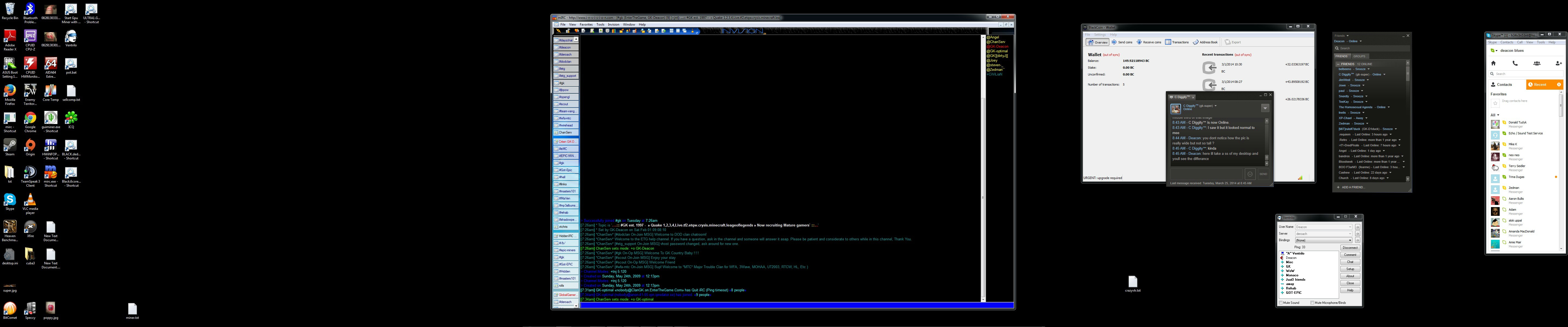Image resolution: width=1568 pixels, height=327 pixels.
Task: Collapse the FRIENDS group in Steam list
Action: pyautogui.click(x=1338, y=64)
